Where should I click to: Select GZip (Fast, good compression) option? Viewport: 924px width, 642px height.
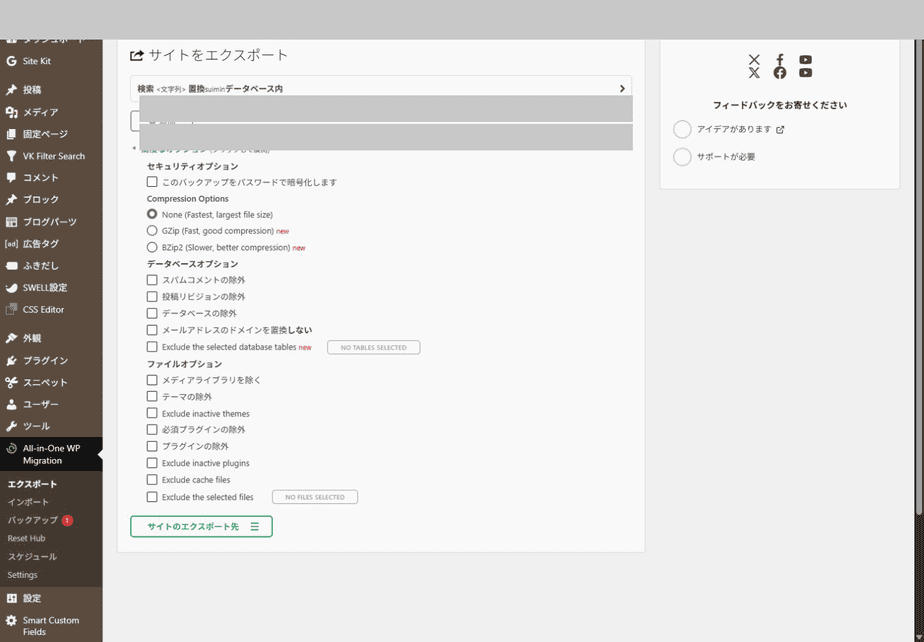coord(152,231)
